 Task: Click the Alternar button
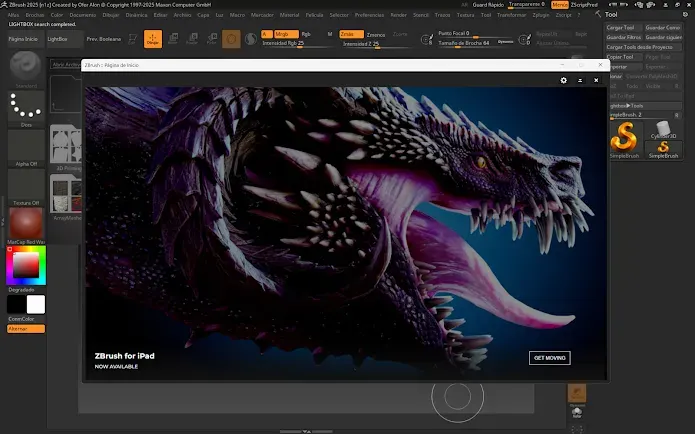[x=26, y=329]
